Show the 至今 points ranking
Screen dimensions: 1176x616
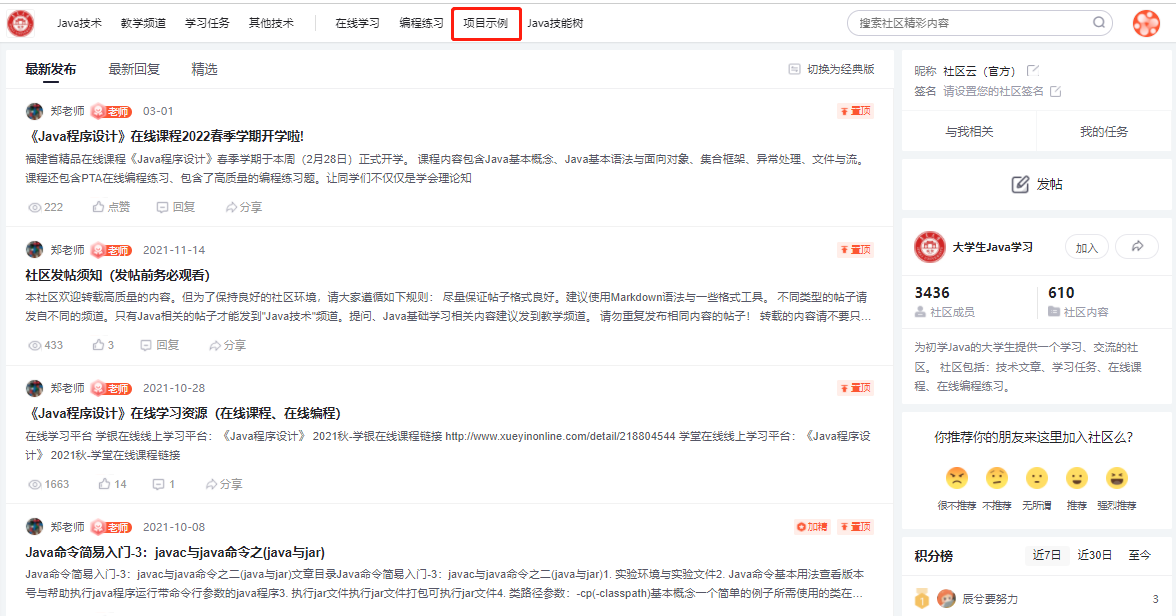tap(1139, 555)
